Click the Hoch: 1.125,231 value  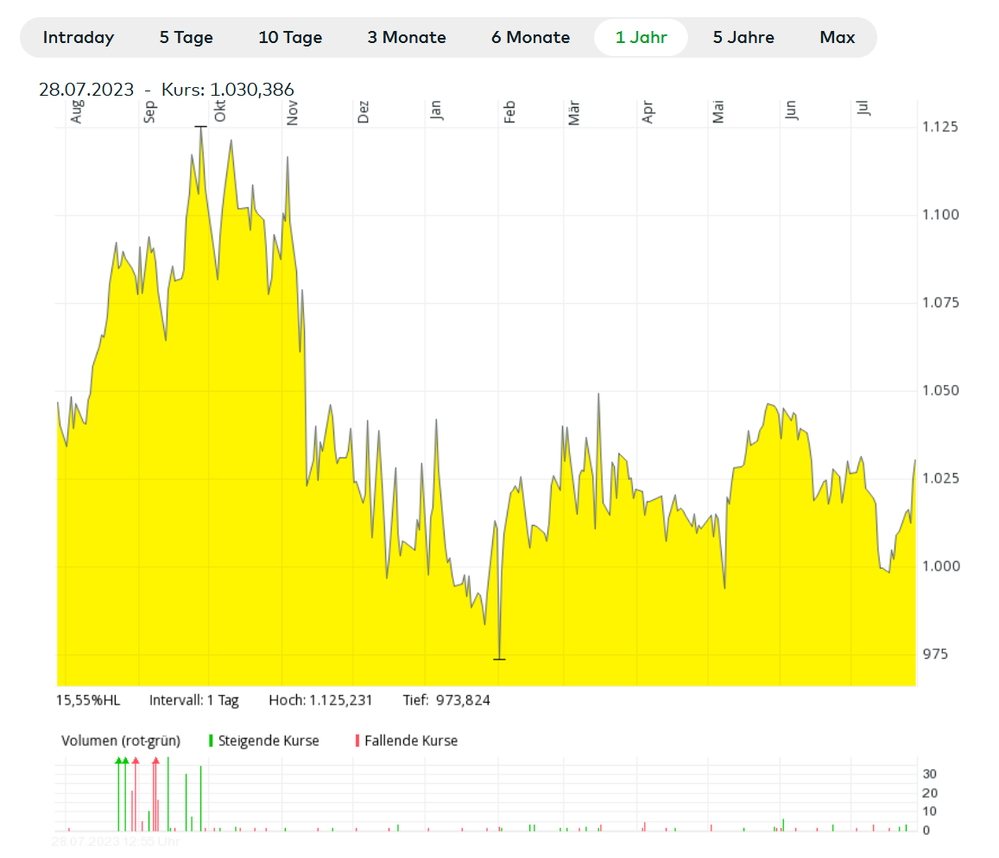320,701
